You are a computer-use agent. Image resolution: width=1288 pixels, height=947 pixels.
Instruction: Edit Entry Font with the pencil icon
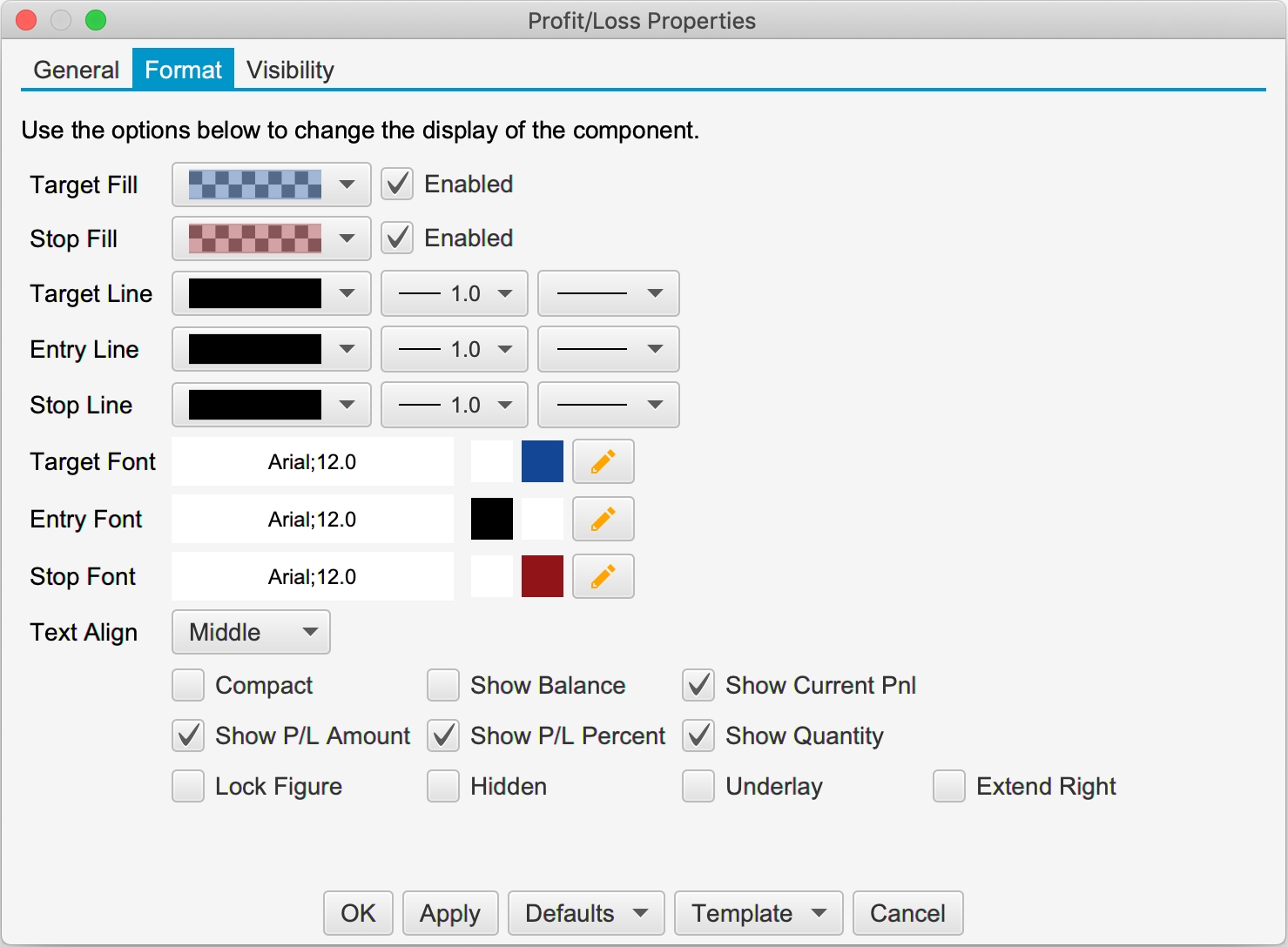pos(603,519)
